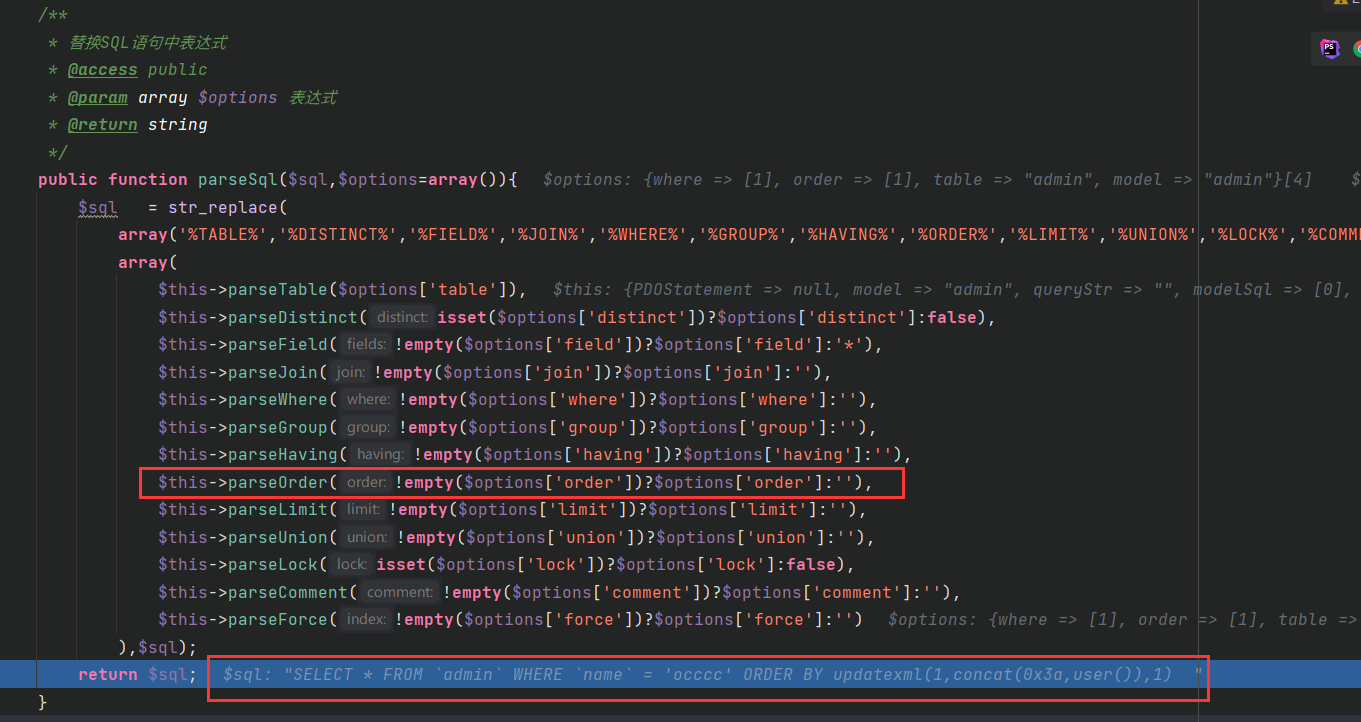Select the @access doc tag
The image size is (1361, 722).
tap(103, 70)
